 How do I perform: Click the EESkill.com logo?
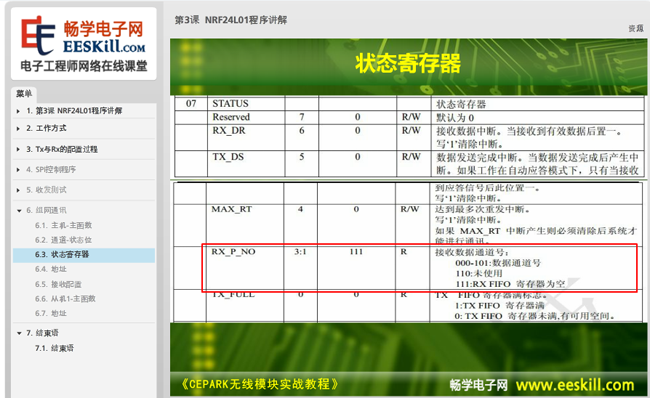point(84,44)
